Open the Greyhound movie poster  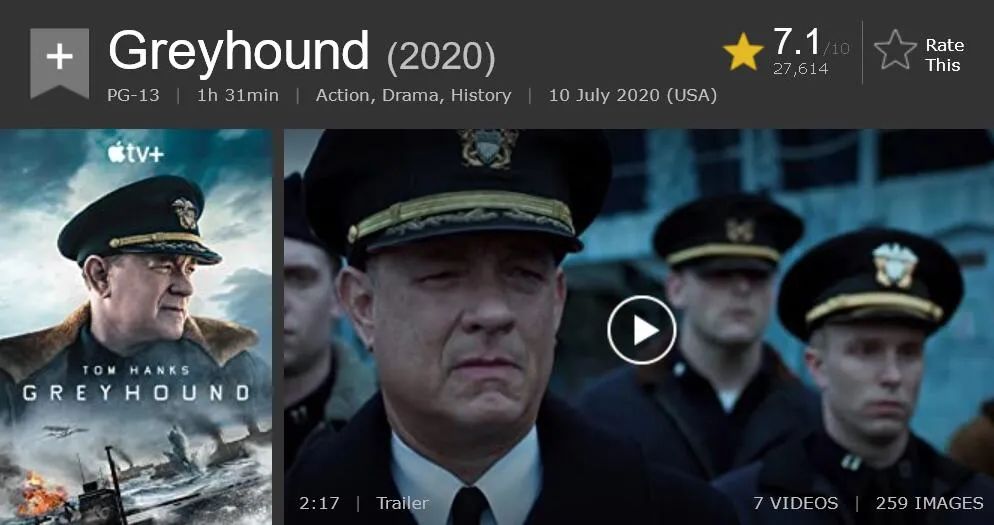click(x=136, y=327)
